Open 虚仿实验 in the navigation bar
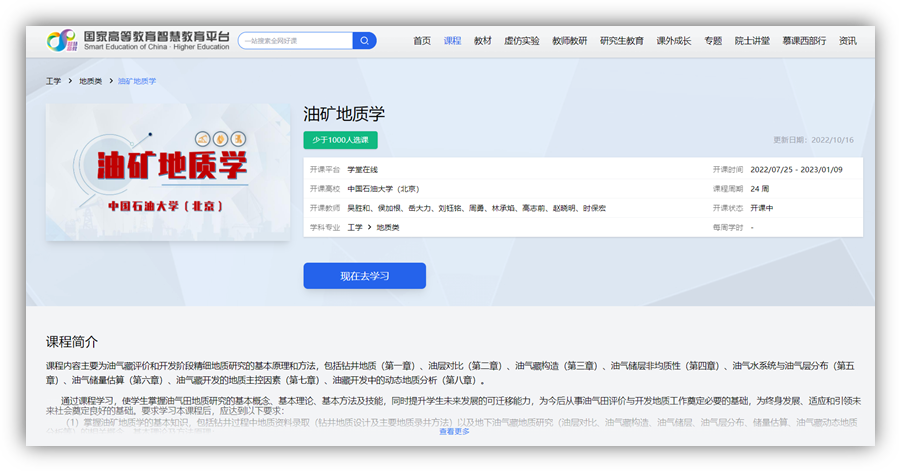The width and height of the screenshot is (899, 471). click(x=521, y=41)
